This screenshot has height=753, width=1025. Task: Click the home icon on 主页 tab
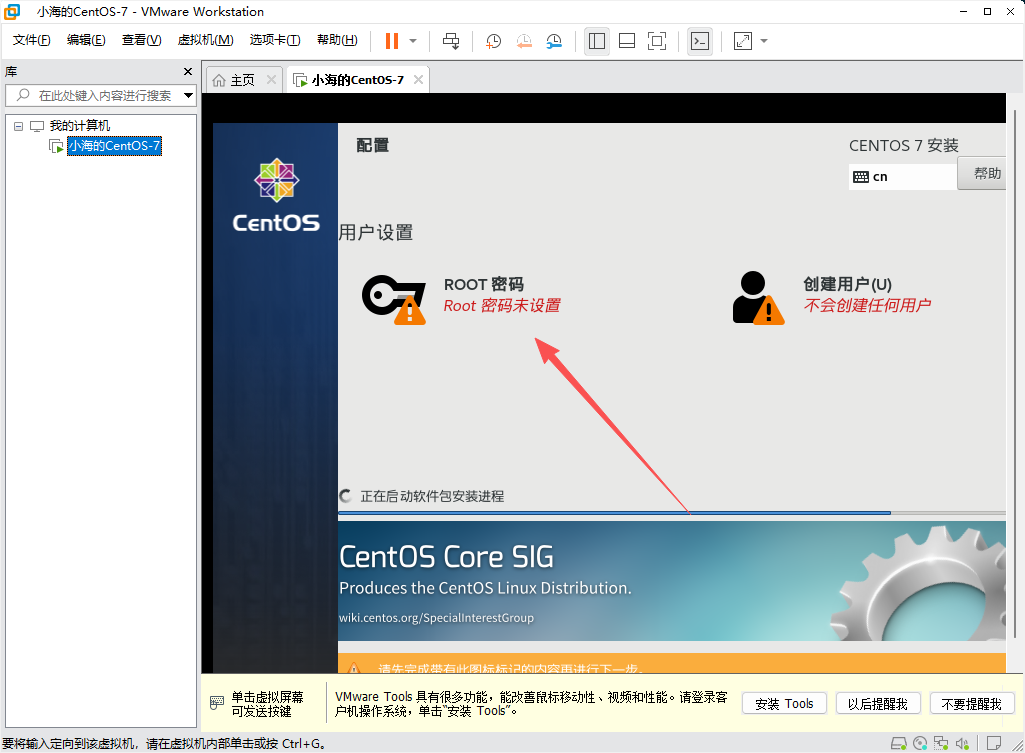tap(219, 80)
